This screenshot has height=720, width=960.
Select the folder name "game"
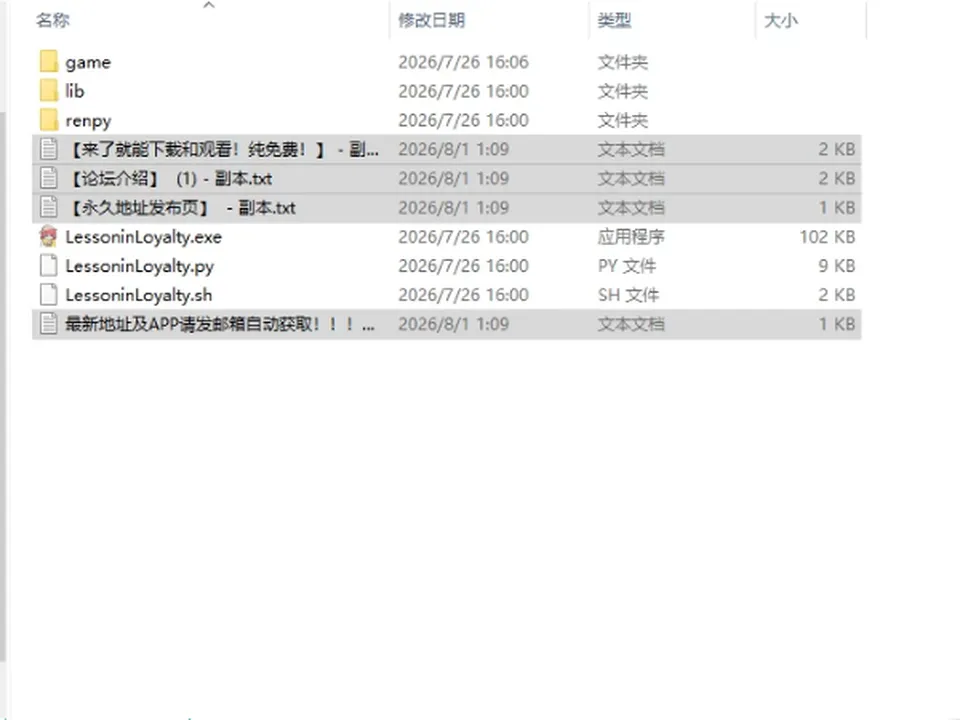(x=88, y=62)
